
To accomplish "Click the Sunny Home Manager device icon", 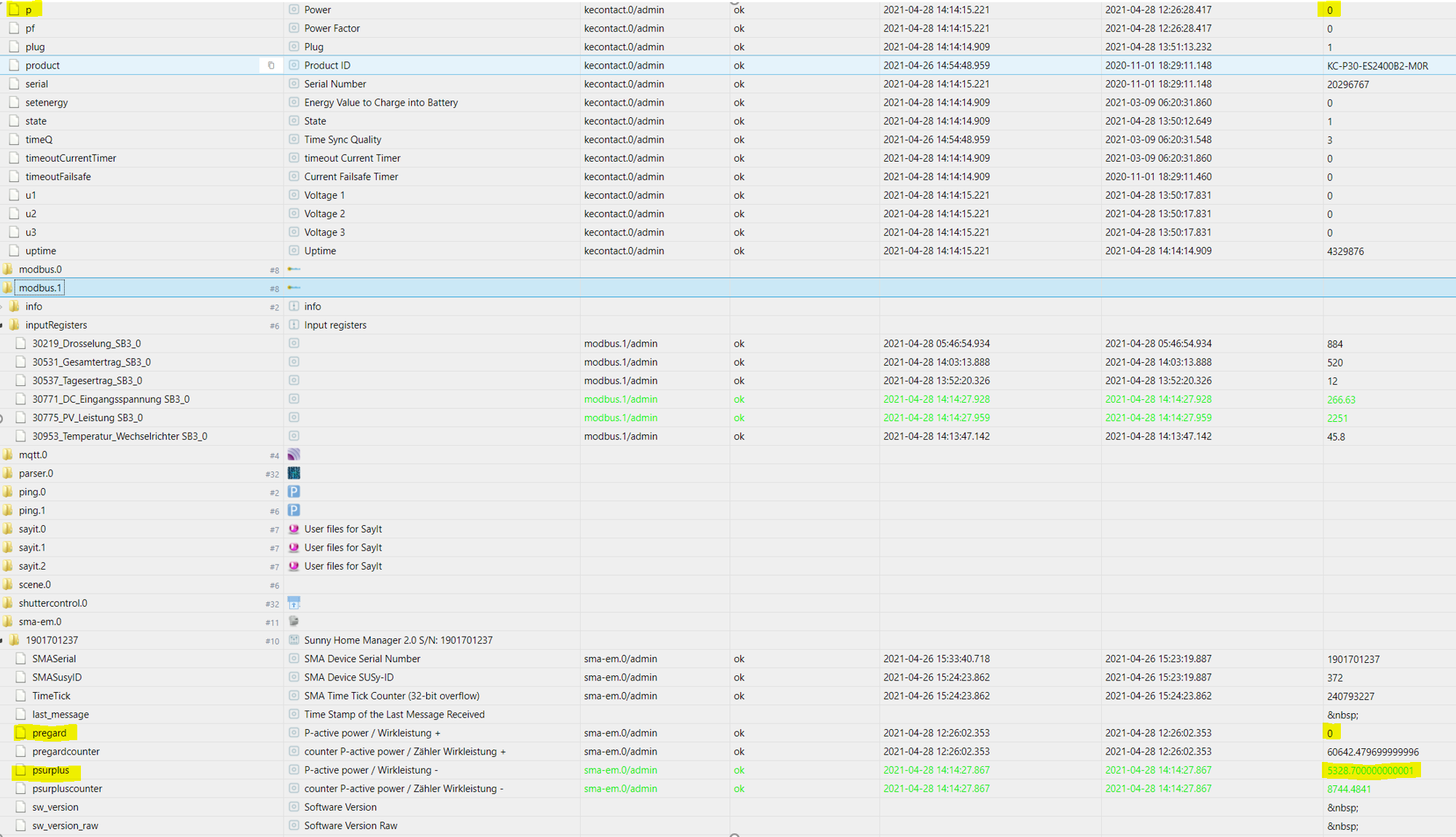I will tap(294, 640).
